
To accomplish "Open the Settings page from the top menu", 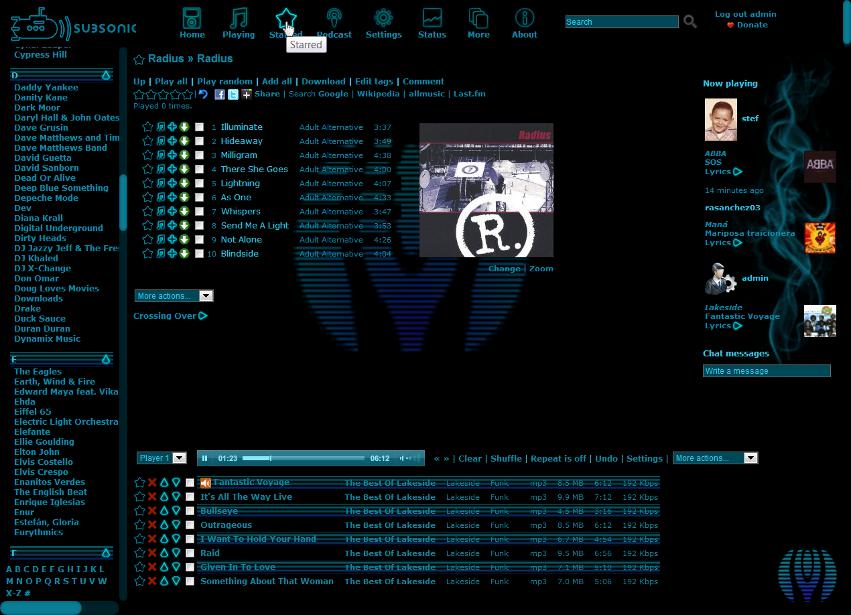I will click(x=384, y=23).
